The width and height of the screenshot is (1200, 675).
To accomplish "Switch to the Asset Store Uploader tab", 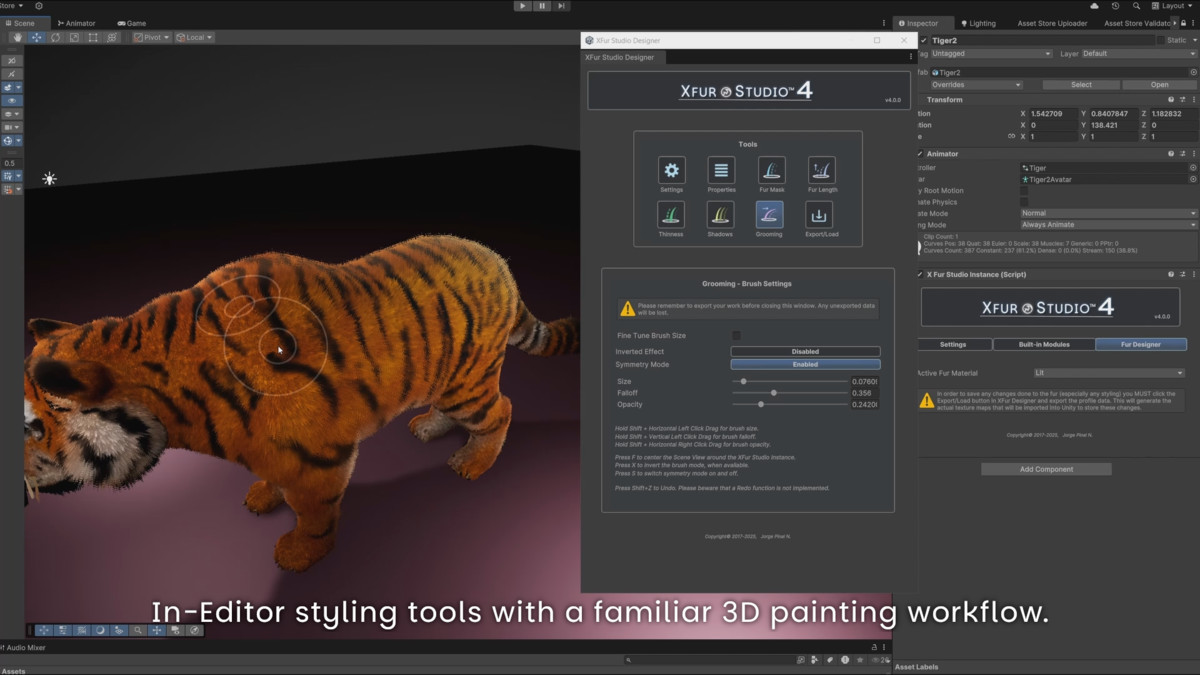I will pyautogui.click(x=1052, y=23).
